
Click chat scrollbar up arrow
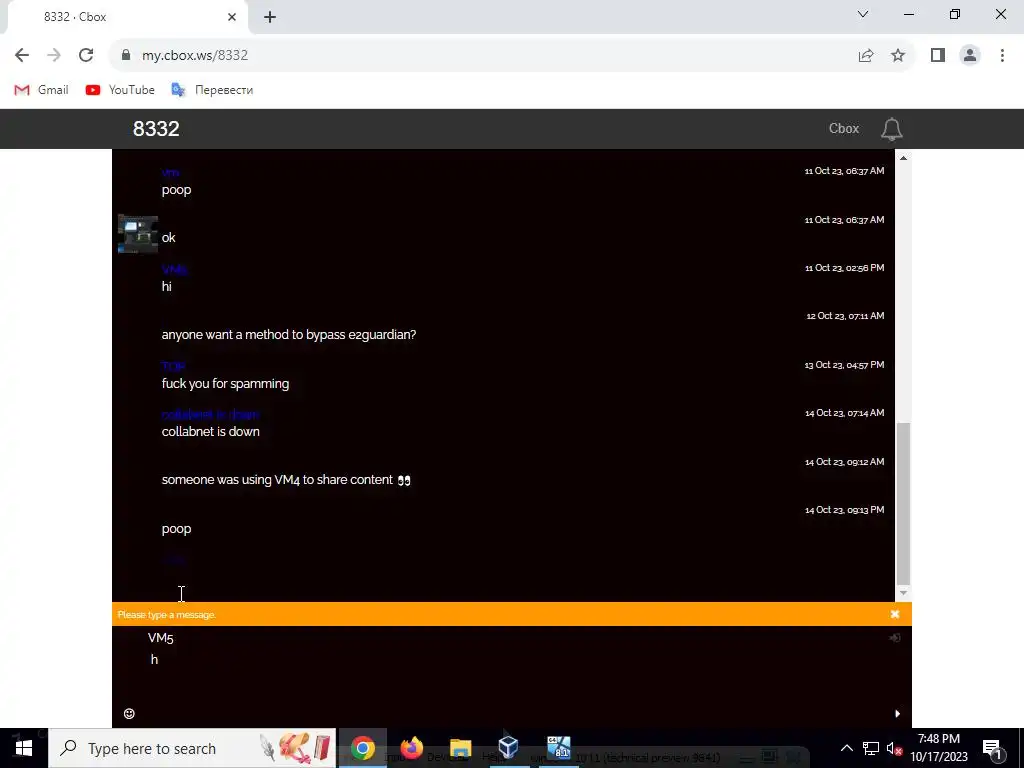click(x=903, y=158)
